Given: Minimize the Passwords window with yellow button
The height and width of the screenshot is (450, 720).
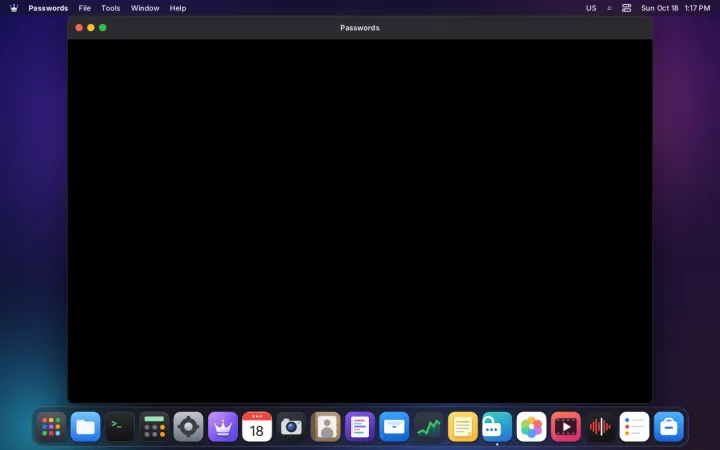Looking at the screenshot, I should 91,28.
